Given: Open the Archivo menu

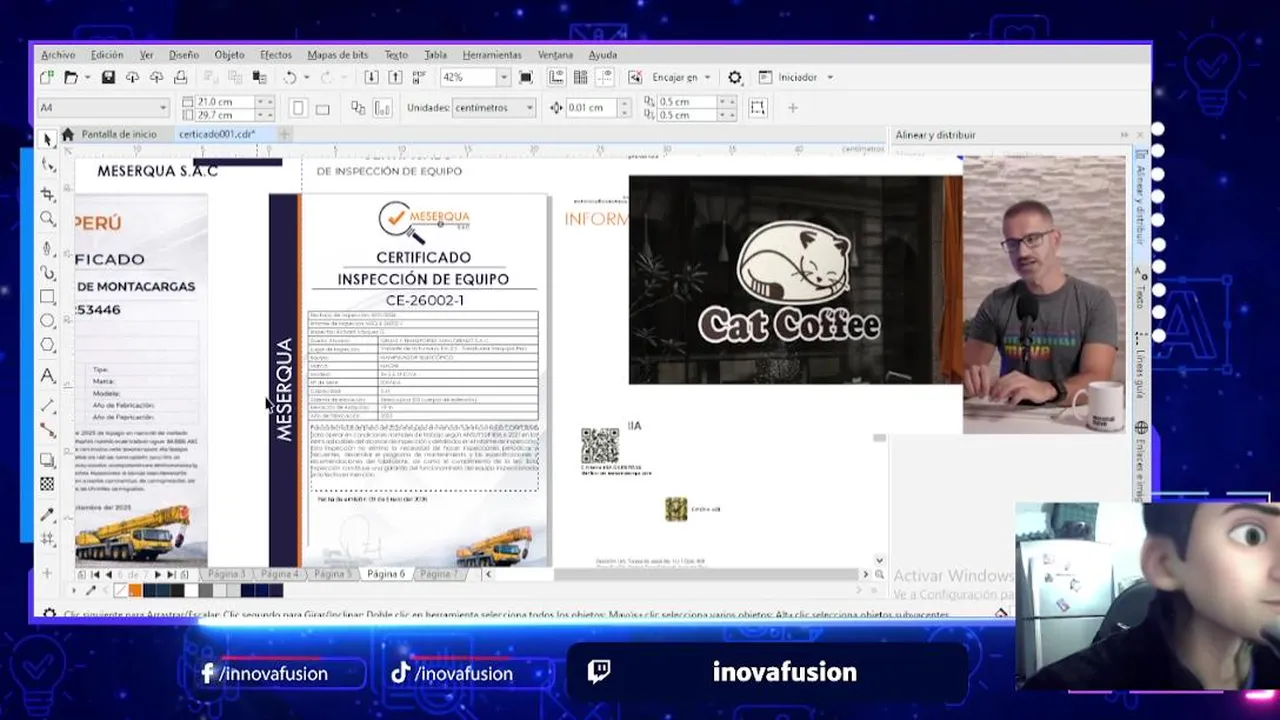Looking at the screenshot, I should click(x=58, y=55).
